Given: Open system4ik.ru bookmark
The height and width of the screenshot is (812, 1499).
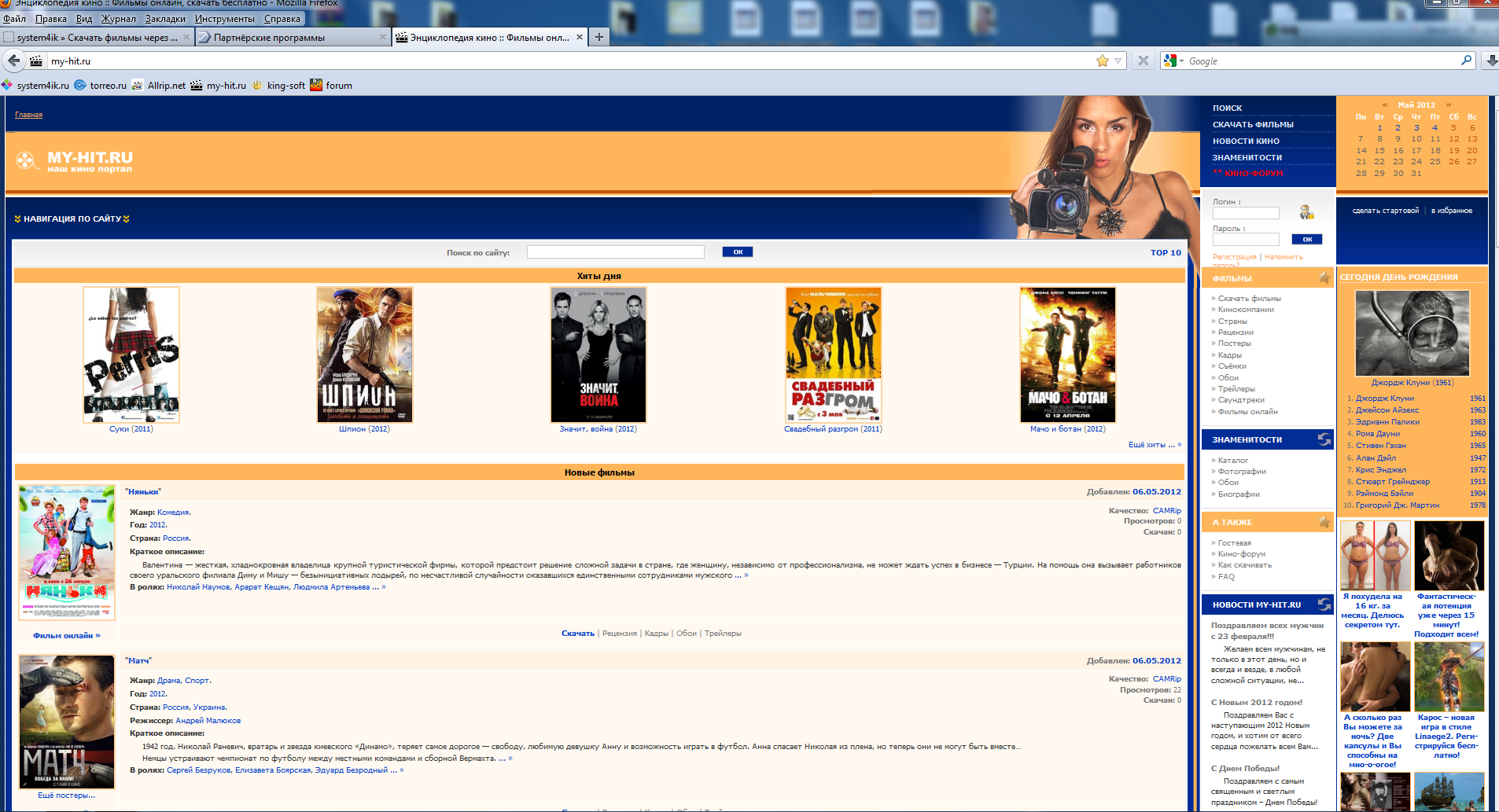Looking at the screenshot, I should (x=35, y=86).
